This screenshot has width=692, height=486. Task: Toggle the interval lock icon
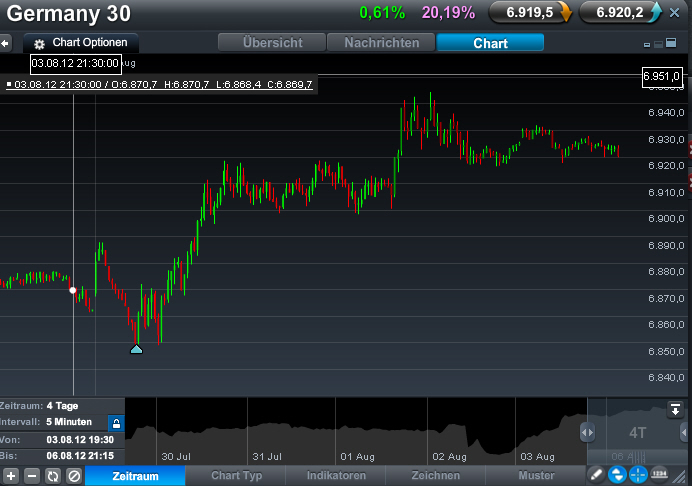point(116,423)
